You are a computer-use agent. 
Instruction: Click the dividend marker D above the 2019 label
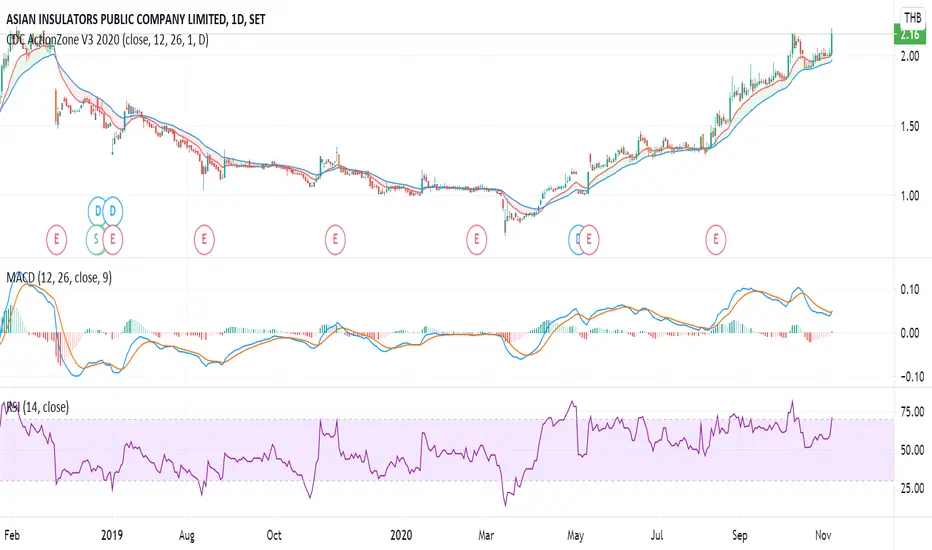pos(112,211)
